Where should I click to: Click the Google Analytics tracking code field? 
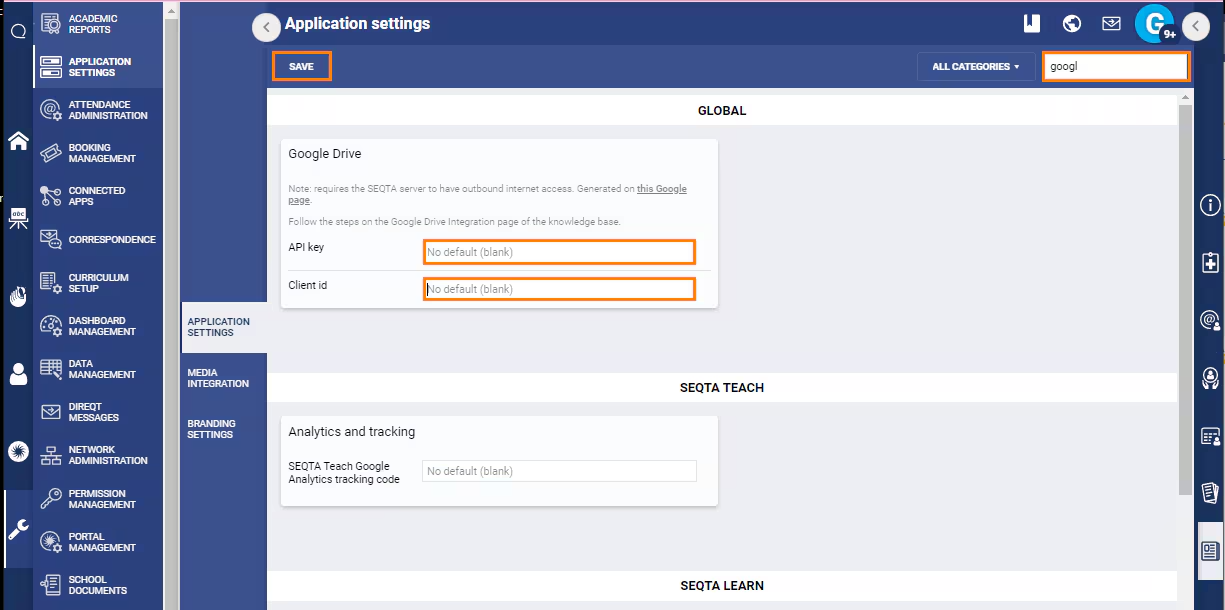click(559, 471)
